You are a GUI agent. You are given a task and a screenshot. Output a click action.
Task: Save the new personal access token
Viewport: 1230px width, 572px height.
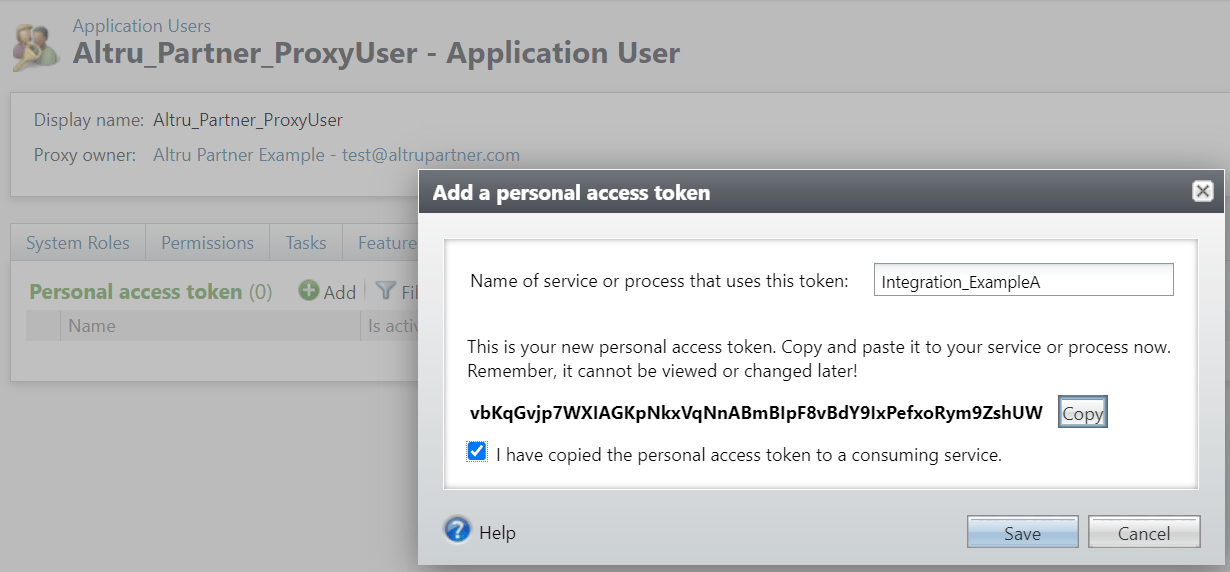tap(1022, 533)
